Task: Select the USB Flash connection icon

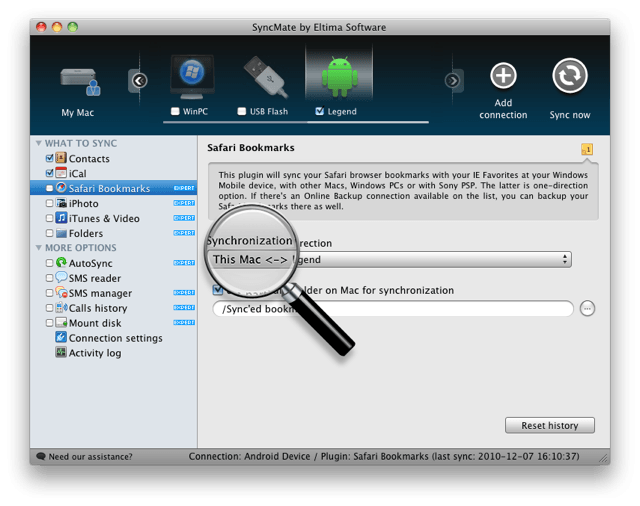Action: point(265,75)
